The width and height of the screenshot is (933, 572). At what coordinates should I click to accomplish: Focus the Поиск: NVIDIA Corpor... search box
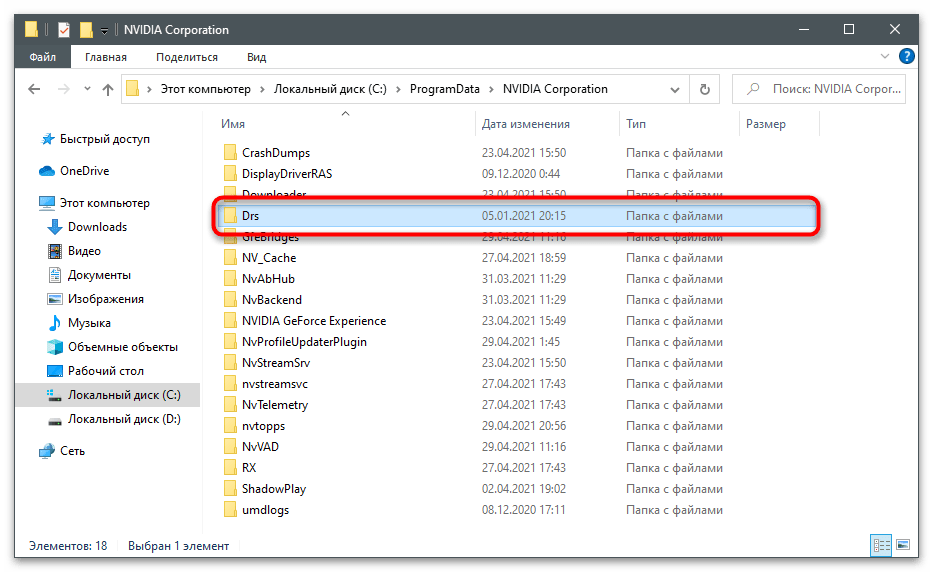(x=819, y=89)
